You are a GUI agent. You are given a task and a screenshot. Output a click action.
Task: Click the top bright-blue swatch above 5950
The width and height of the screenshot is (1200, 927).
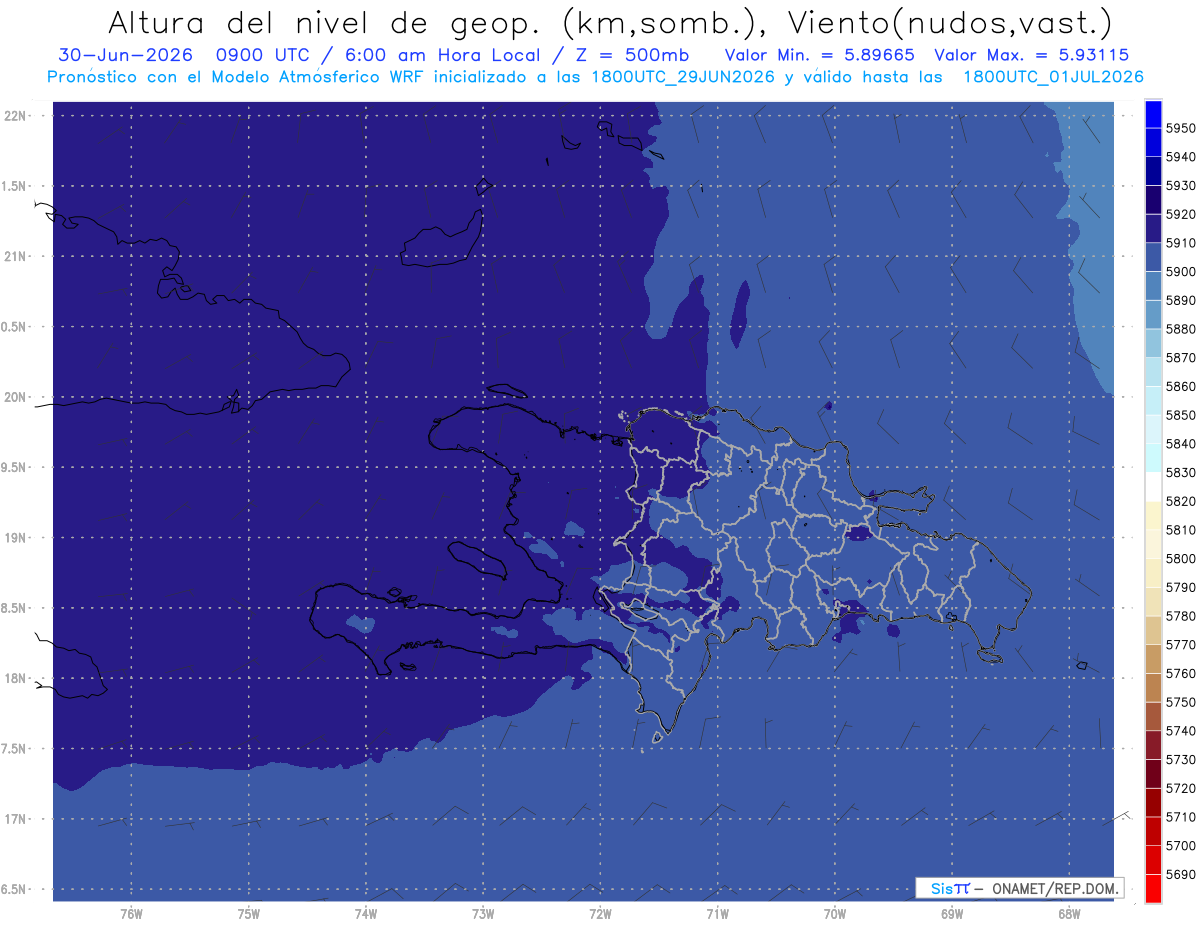(x=1153, y=114)
